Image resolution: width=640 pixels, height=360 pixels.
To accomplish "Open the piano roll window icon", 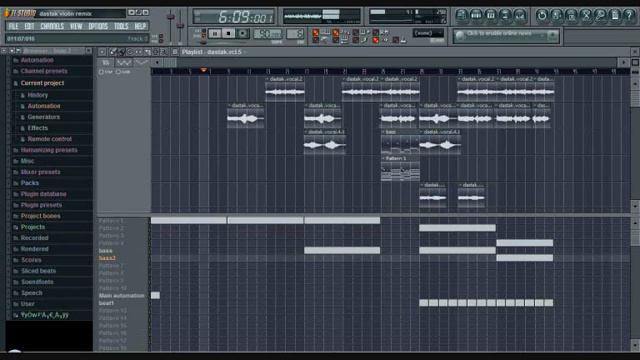I will [491, 16].
